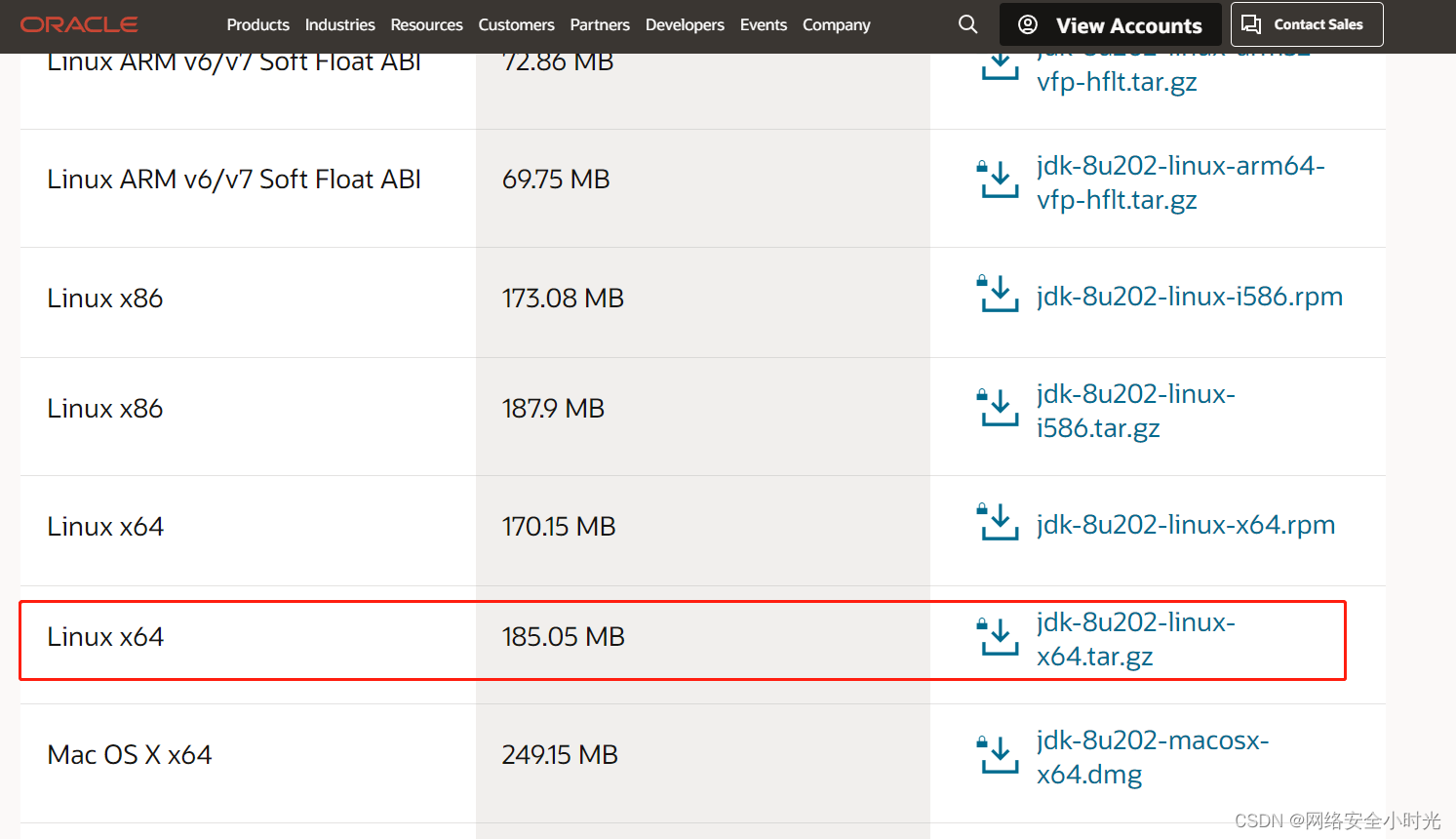Click the Contact Sales button

(1307, 24)
